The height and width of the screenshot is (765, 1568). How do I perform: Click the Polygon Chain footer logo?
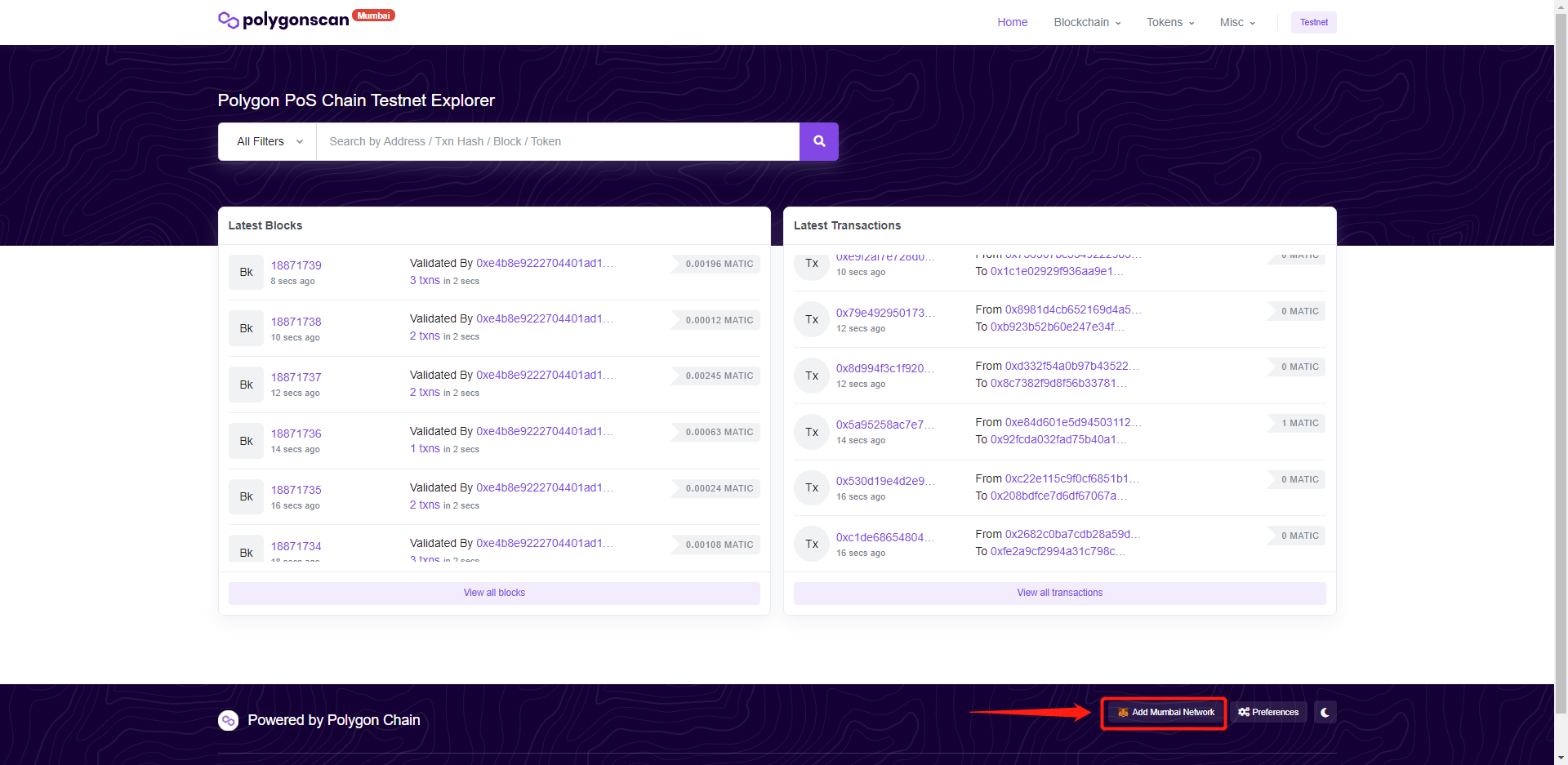click(228, 720)
